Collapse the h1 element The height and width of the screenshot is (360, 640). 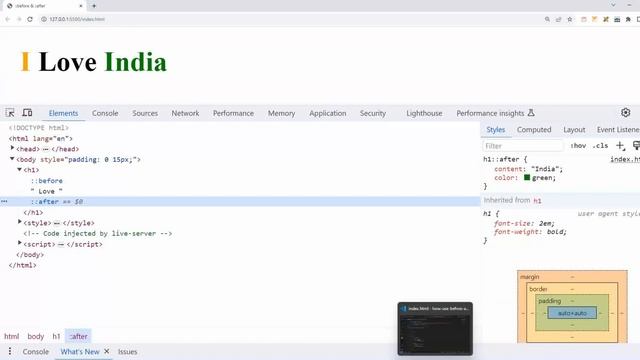[20, 170]
